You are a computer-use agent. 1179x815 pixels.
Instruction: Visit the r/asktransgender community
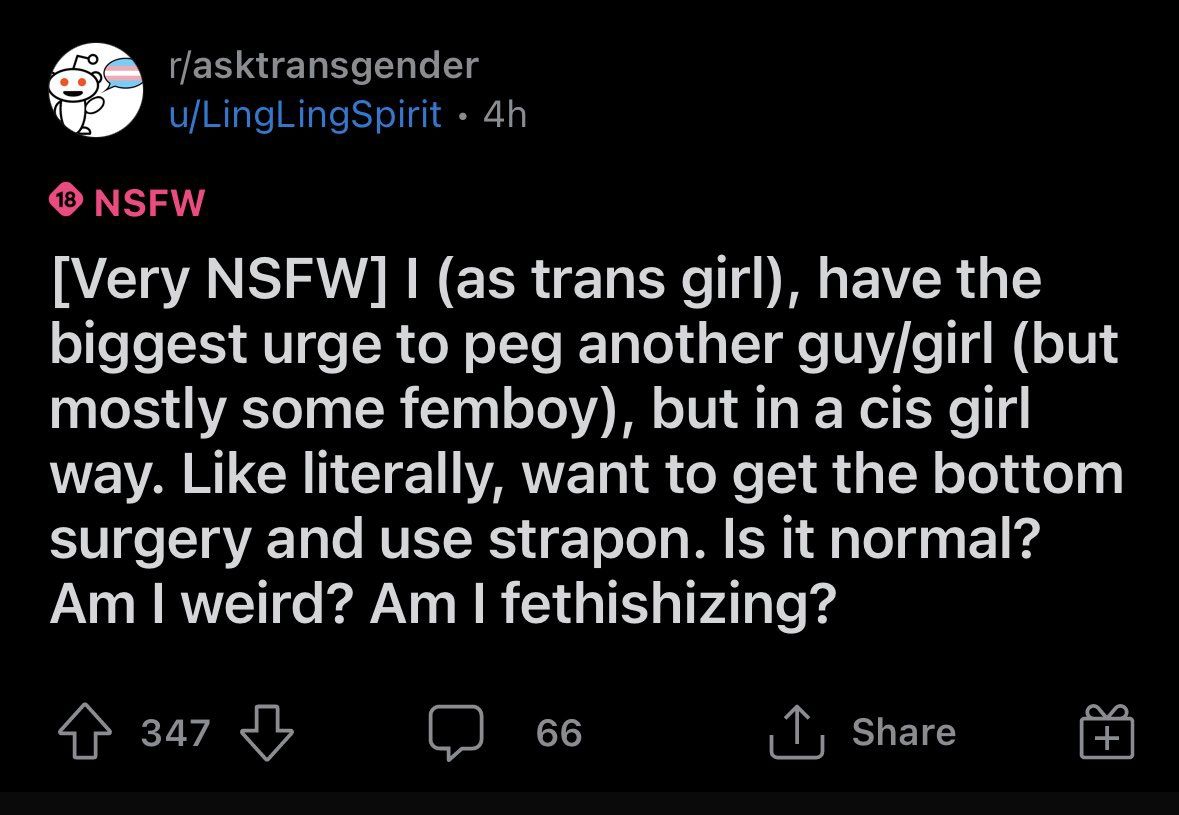(323, 65)
